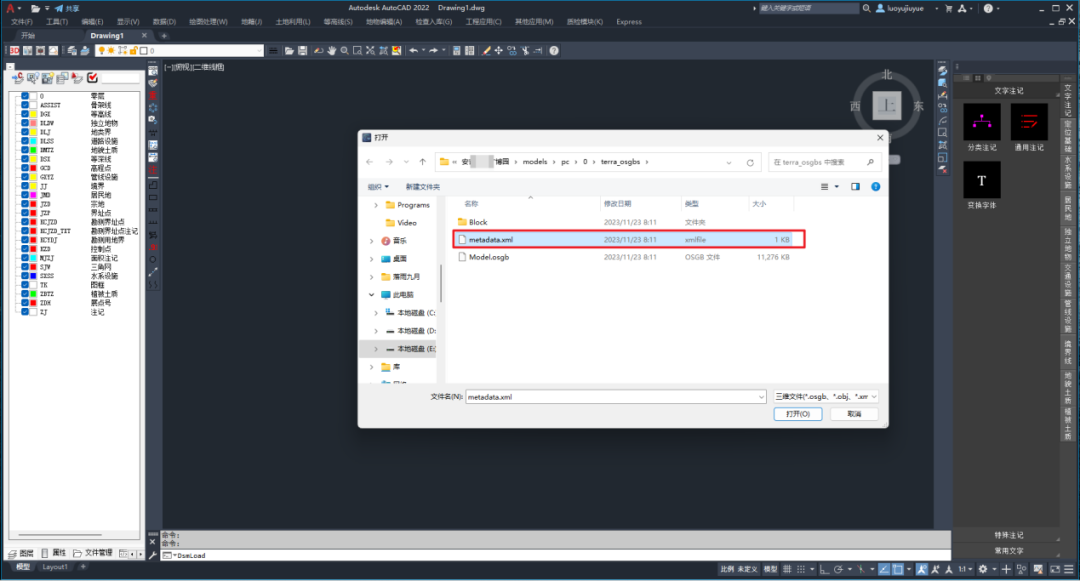Refresh the terra_osgbs folder listing
This screenshot has width=1080, height=581.
pyautogui.click(x=750, y=162)
